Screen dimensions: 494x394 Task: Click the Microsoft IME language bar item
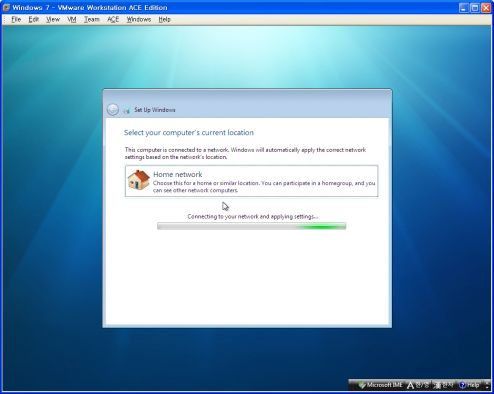pyautogui.click(x=380, y=385)
